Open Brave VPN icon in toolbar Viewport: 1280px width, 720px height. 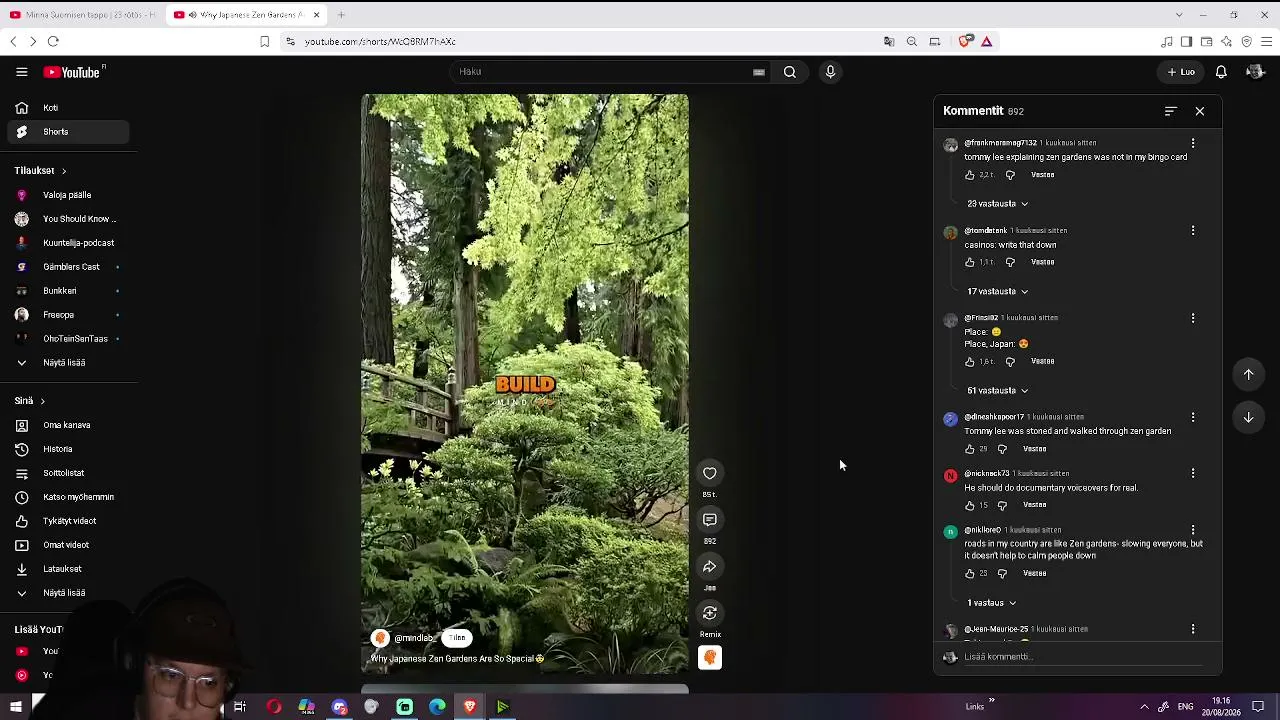(1247, 42)
